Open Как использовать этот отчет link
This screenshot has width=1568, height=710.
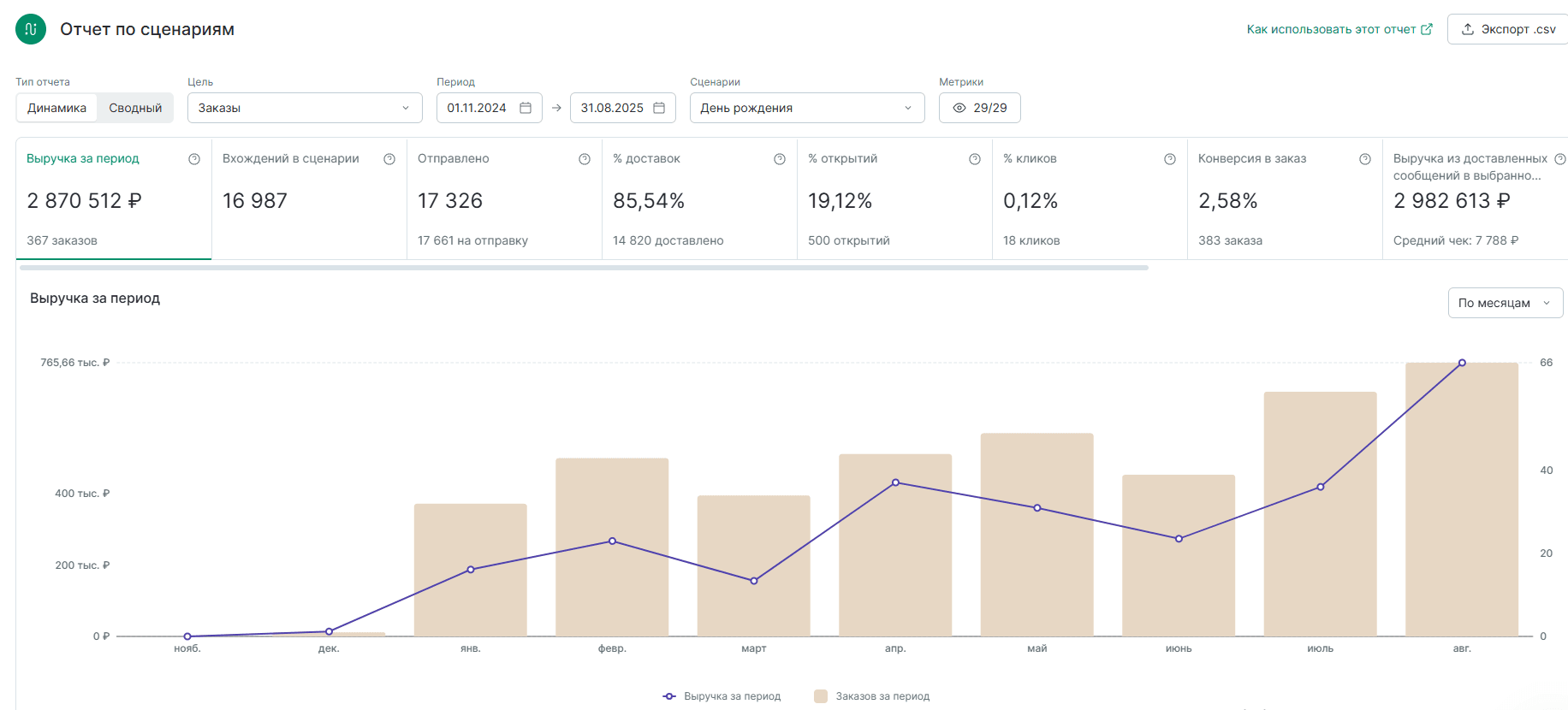click(1339, 29)
